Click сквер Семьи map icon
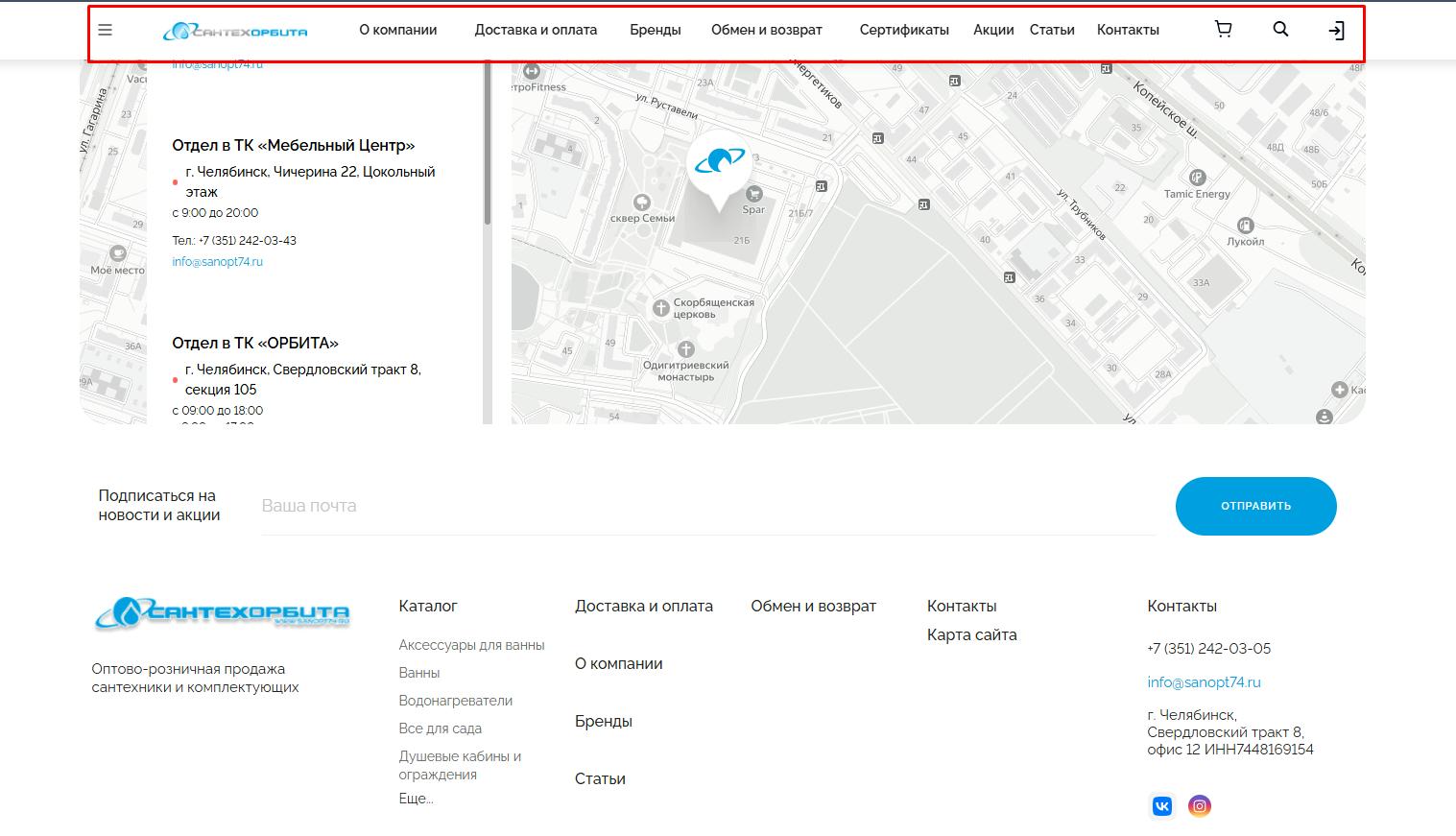 pyautogui.click(x=642, y=203)
